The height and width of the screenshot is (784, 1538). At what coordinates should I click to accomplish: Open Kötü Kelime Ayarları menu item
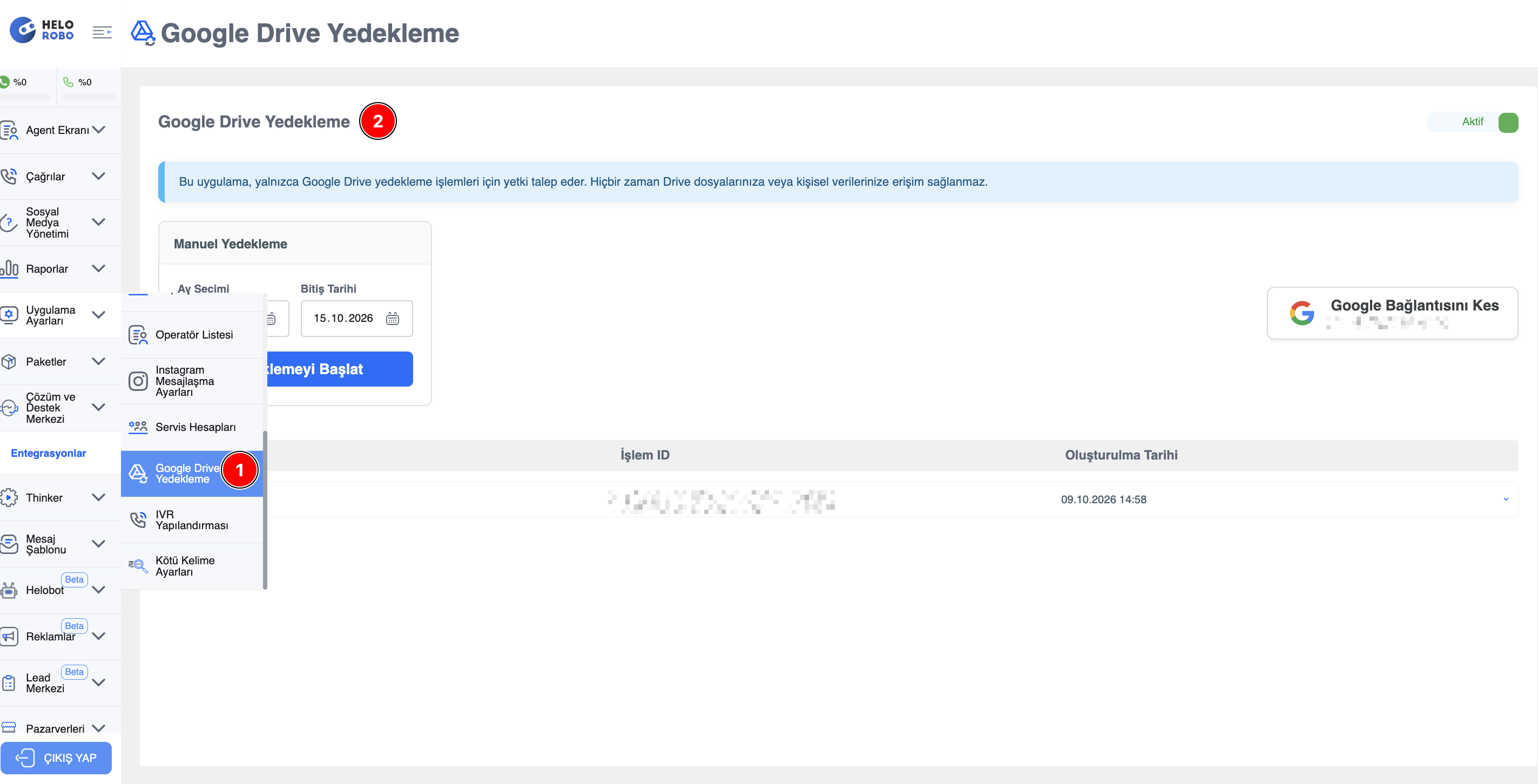click(192, 565)
